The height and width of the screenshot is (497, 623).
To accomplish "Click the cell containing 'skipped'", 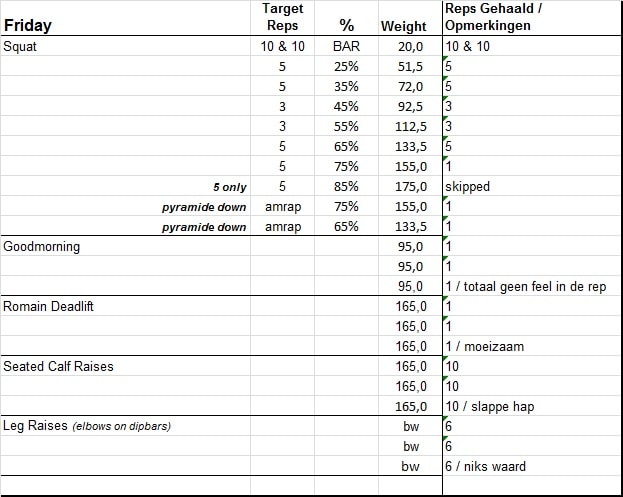I will [x=467, y=186].
